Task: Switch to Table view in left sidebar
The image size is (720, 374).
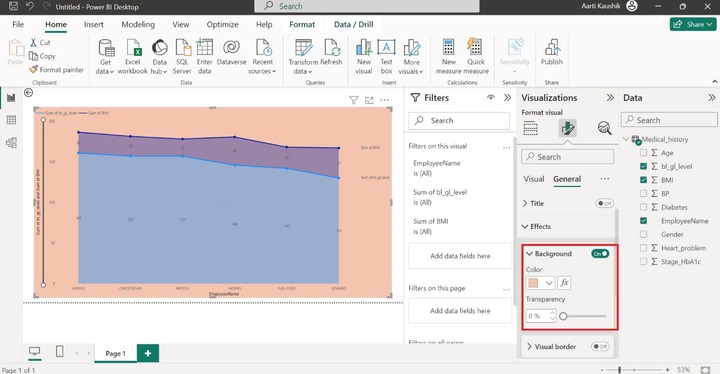Action: click(11, 120)
